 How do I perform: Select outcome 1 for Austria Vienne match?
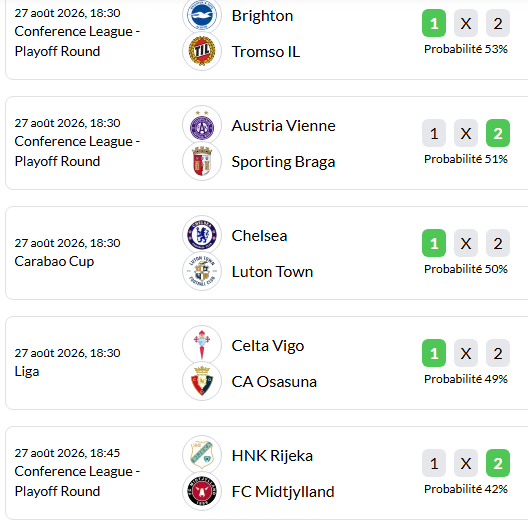(434, 133)
